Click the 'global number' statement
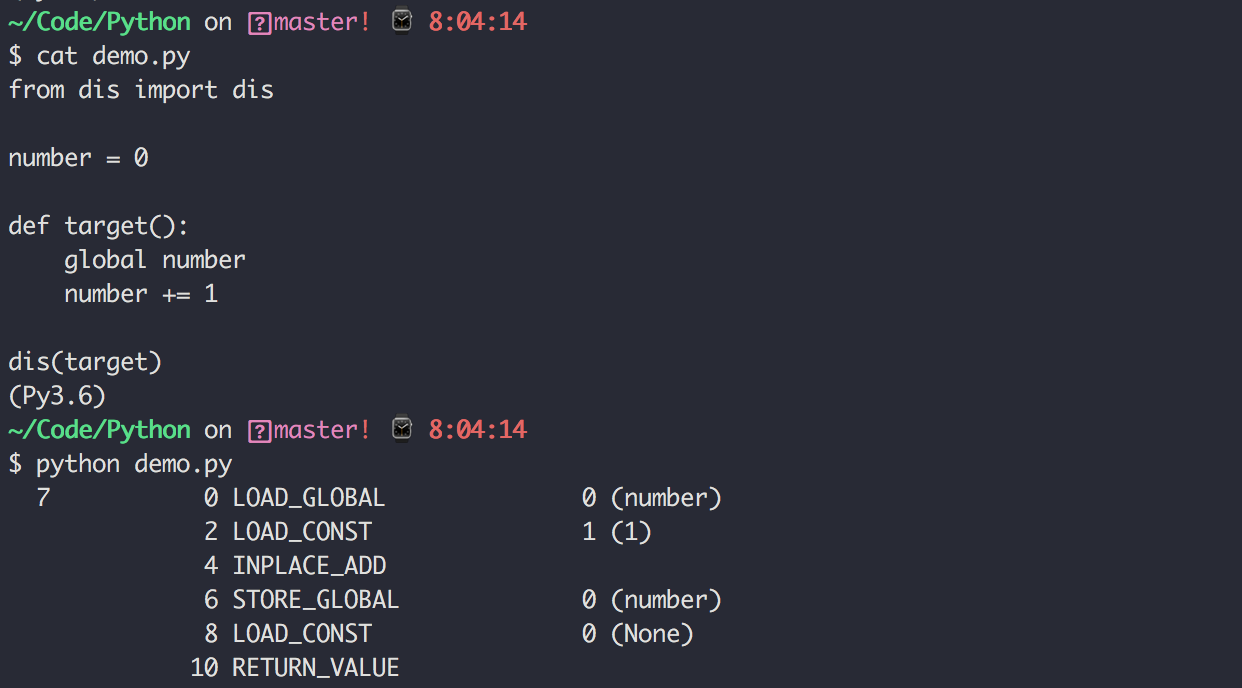This screenshot has height=688, width=1242. click(x=155, y=260)
